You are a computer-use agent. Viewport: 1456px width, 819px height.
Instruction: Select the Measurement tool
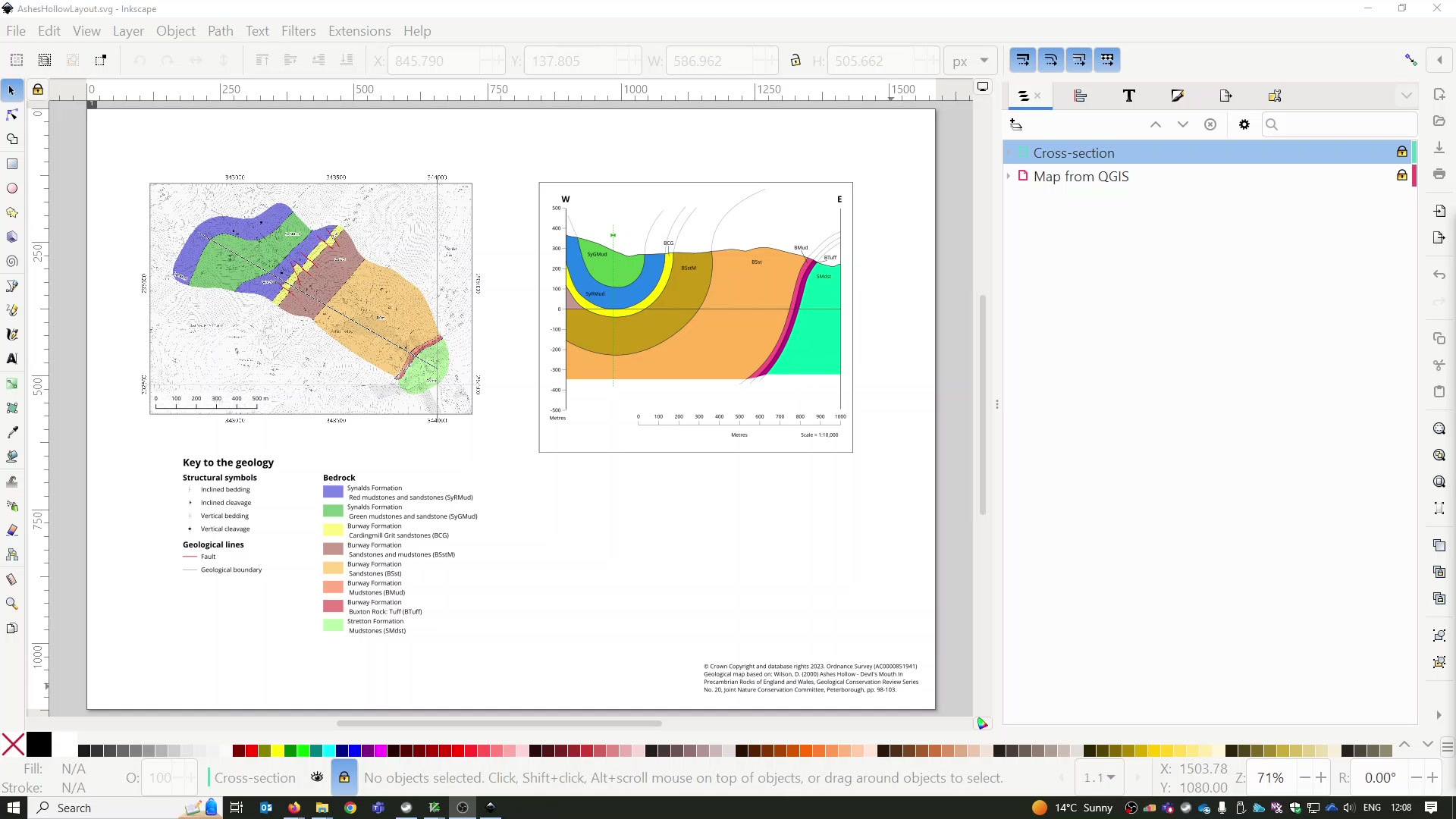[x=12, y=579]
